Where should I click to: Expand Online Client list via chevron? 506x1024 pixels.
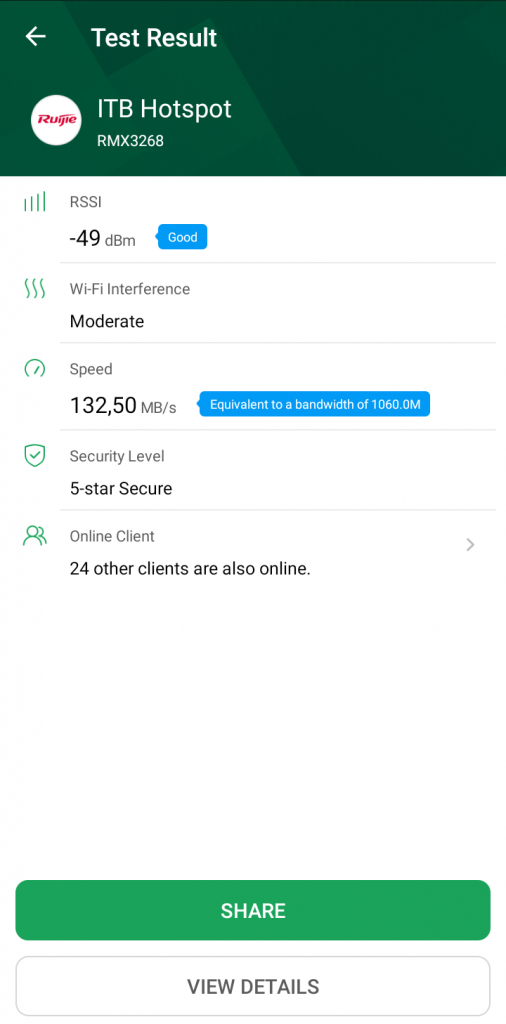click(470, 545)
